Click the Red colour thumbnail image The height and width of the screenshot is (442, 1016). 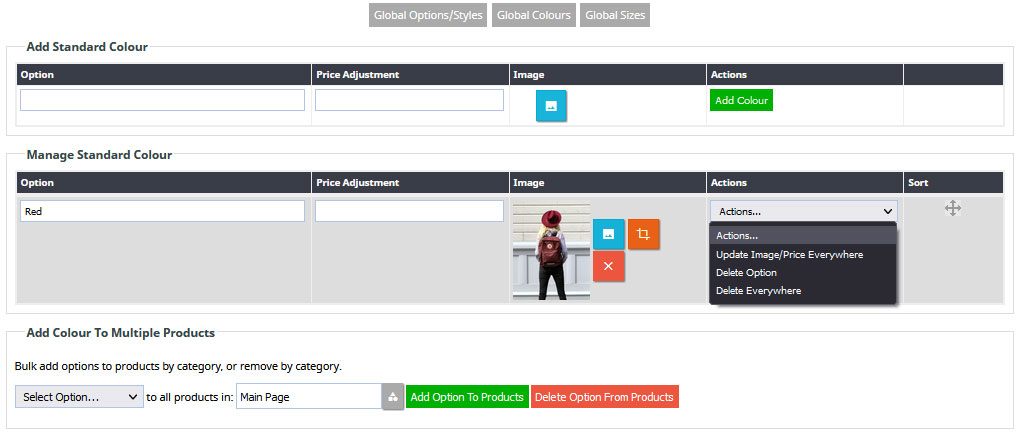pyautogui.click(x=551, y=250)
